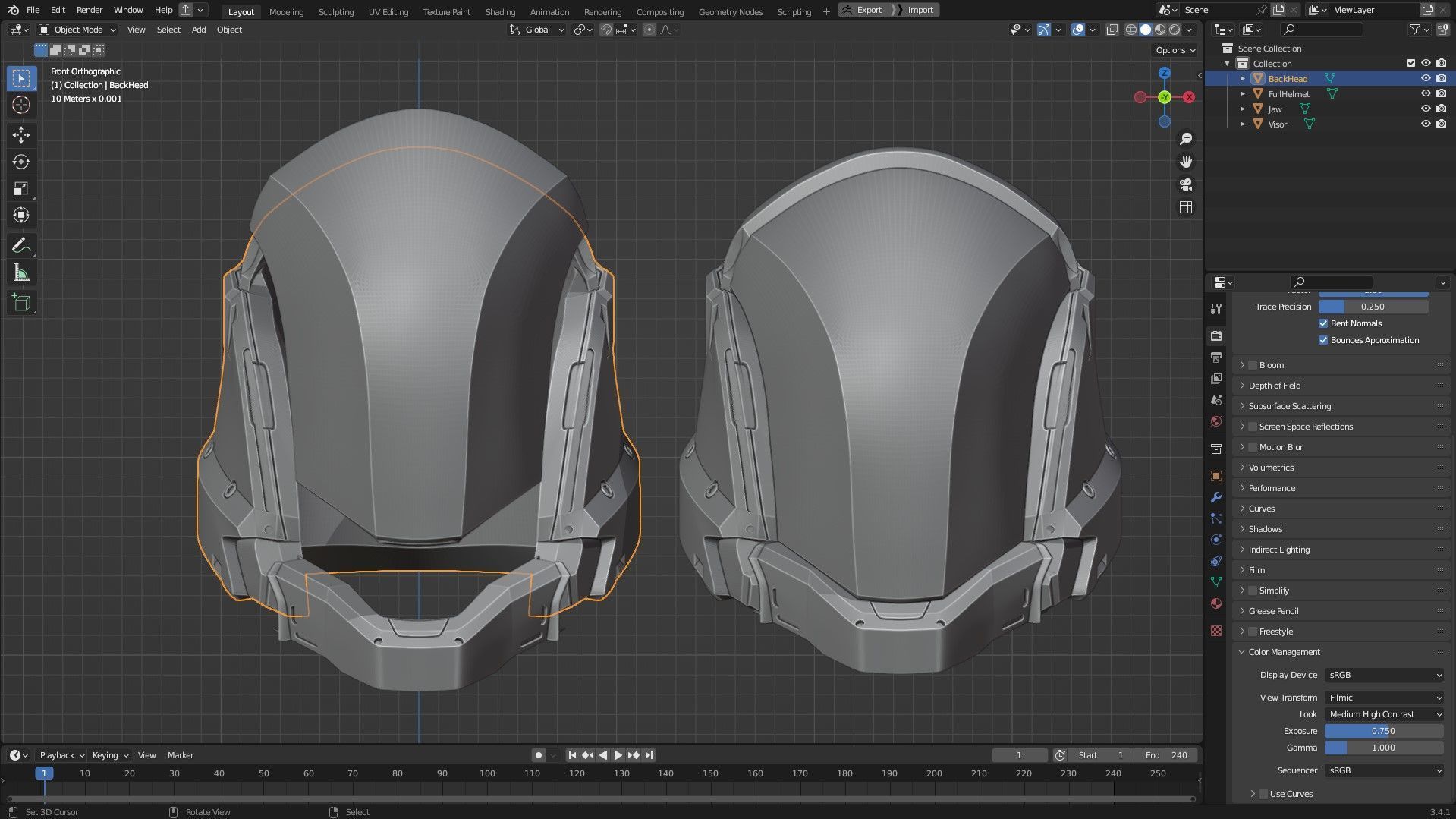The height and width of the screenshot is (819, 1456).
Task: Select the Scale tool
Action: coord(21,189)
